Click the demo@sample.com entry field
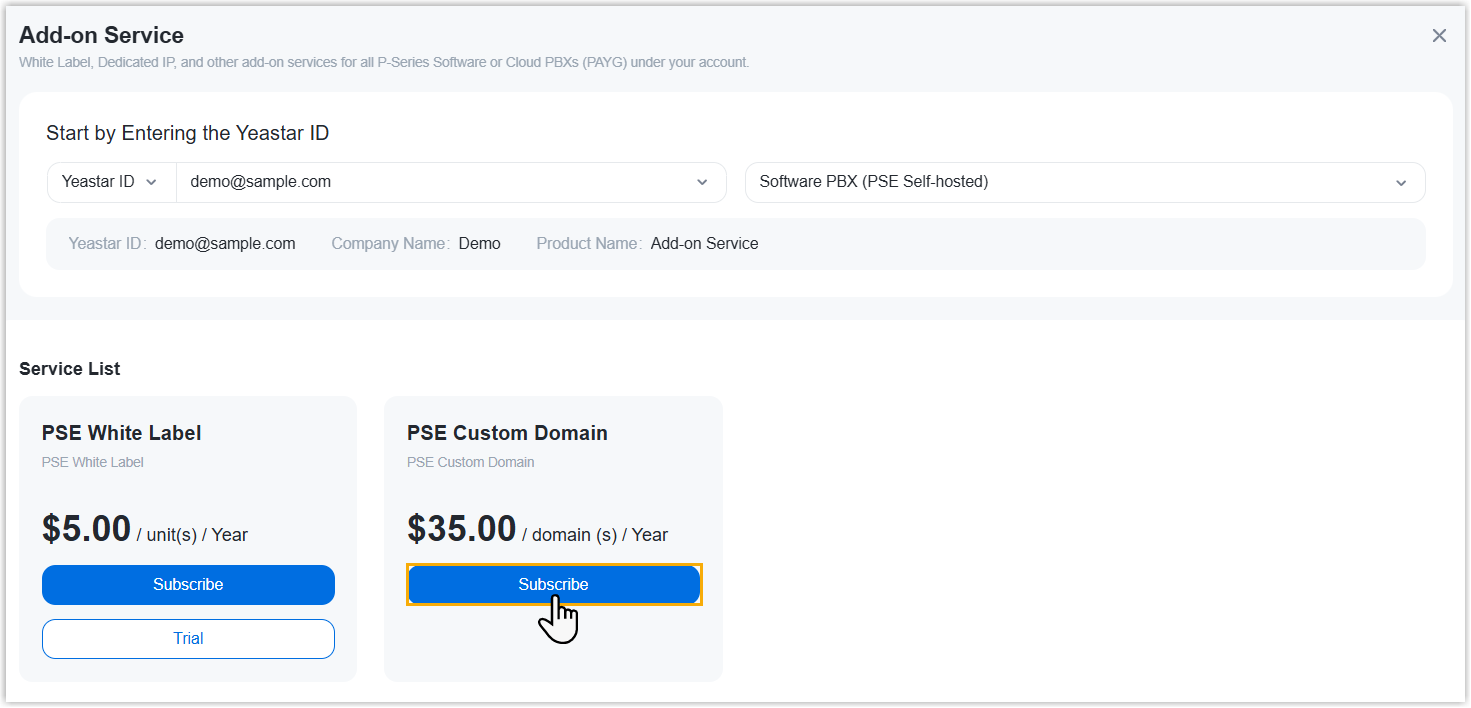 coord(430,182)
